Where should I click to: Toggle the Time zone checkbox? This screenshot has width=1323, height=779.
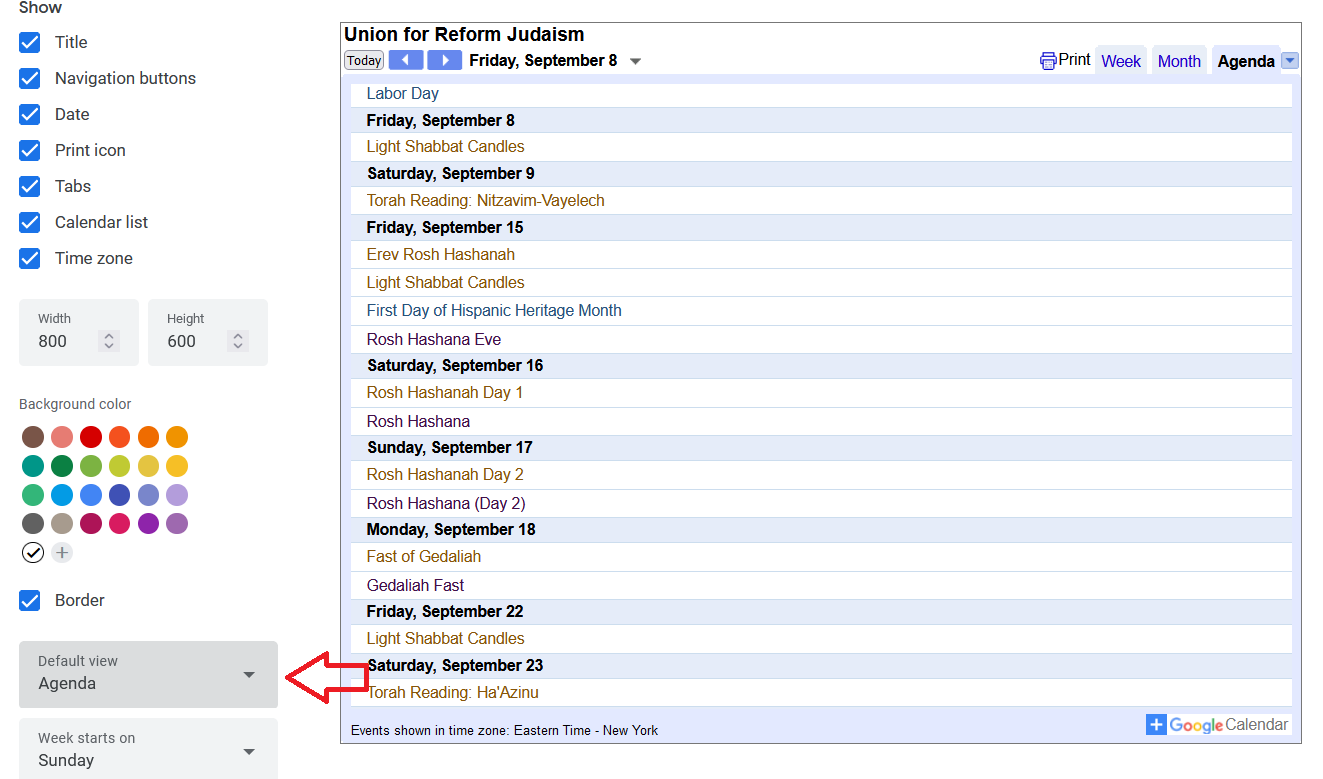[30, 258]
